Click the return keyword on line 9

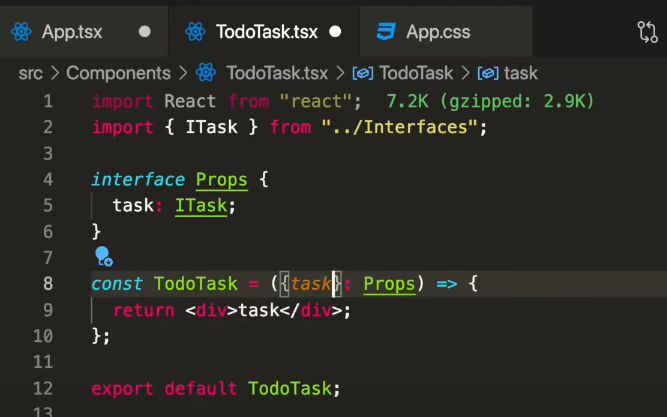pyautogui.click(x=144, y=310)
